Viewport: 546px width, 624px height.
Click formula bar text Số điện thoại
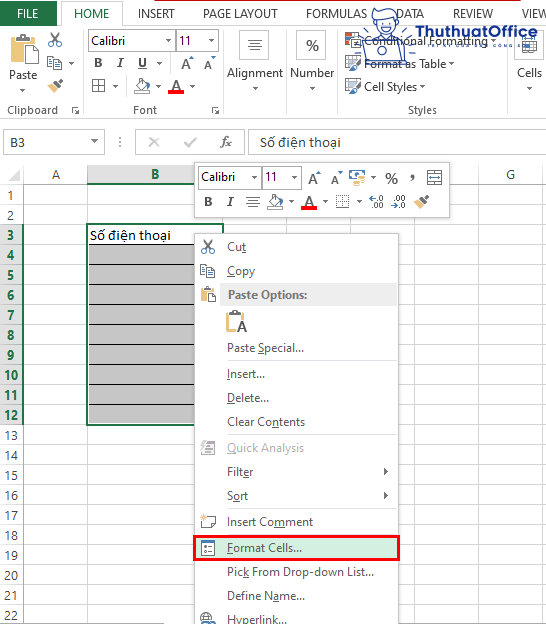click(300, 142)
